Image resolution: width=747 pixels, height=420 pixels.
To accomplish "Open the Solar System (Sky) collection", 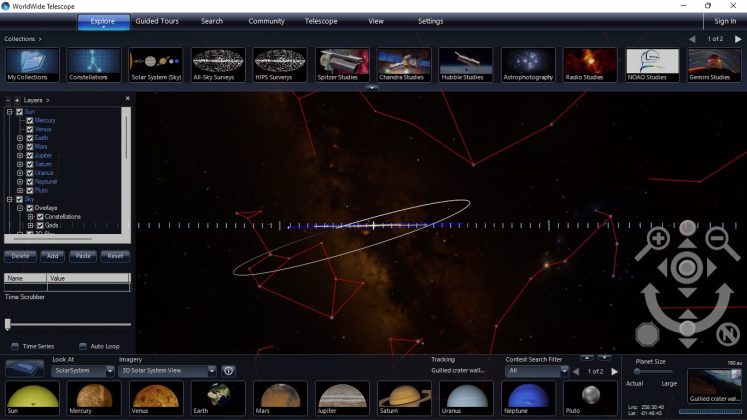I will pos(156,65).
